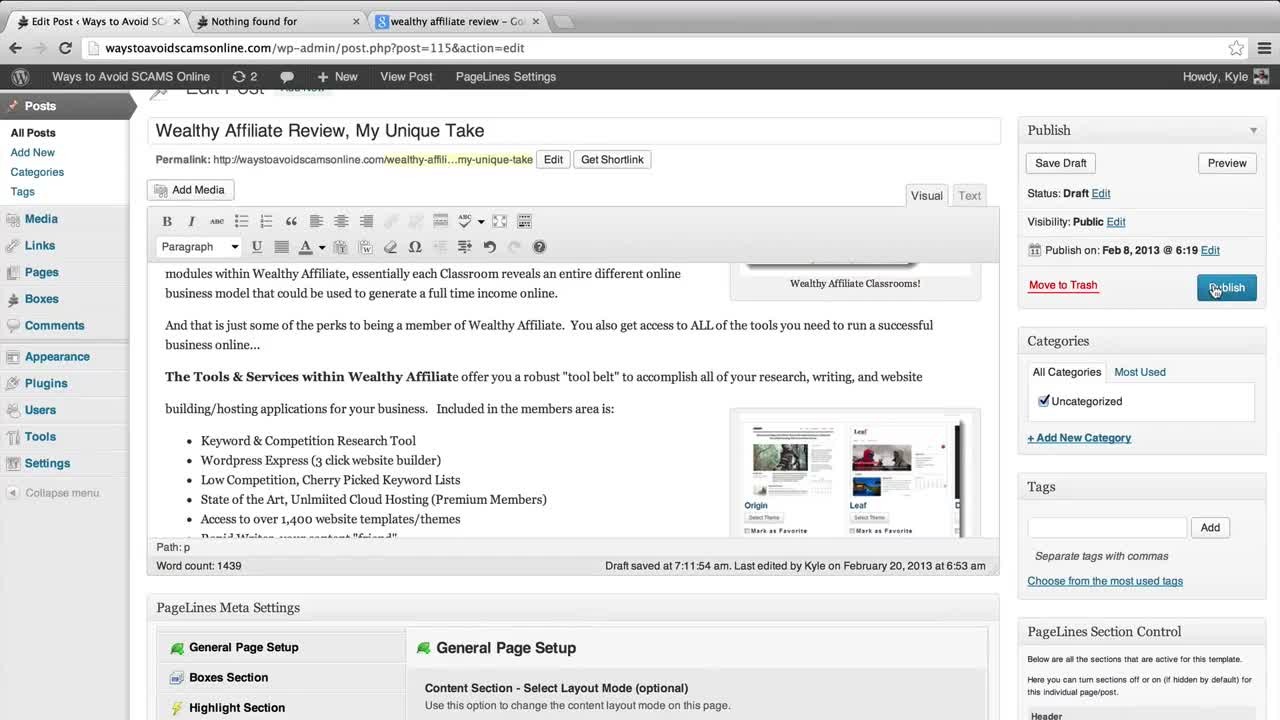
Task: Collapse the admin sidebar menu
Action: (54, 492)
